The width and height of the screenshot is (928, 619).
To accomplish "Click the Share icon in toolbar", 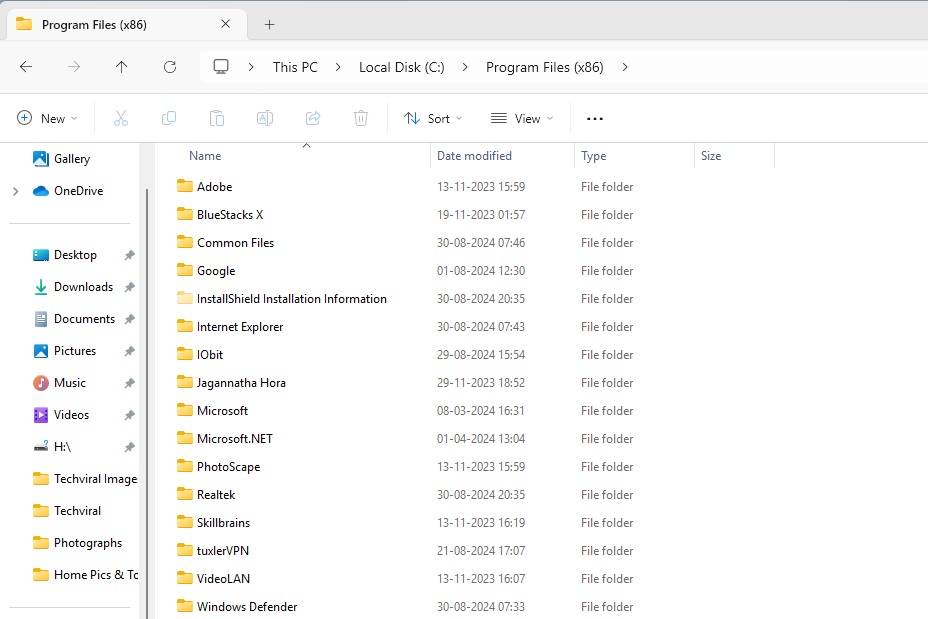I will (x=313, y=118).
